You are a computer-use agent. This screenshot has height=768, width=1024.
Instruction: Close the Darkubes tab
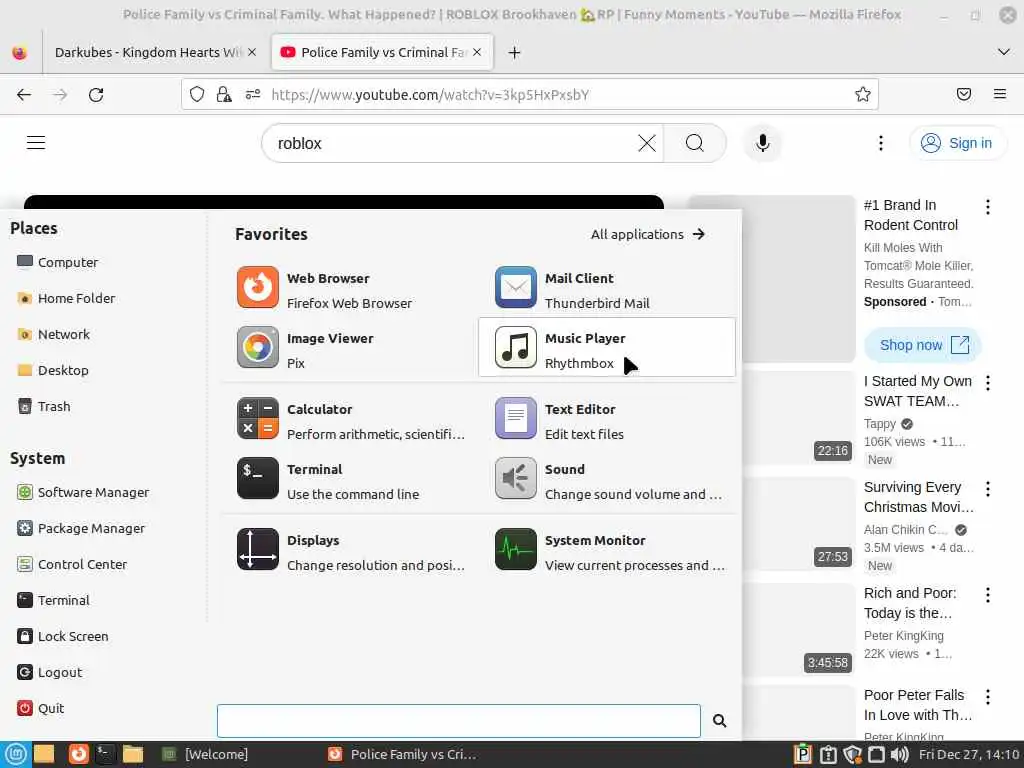(252, 52)
